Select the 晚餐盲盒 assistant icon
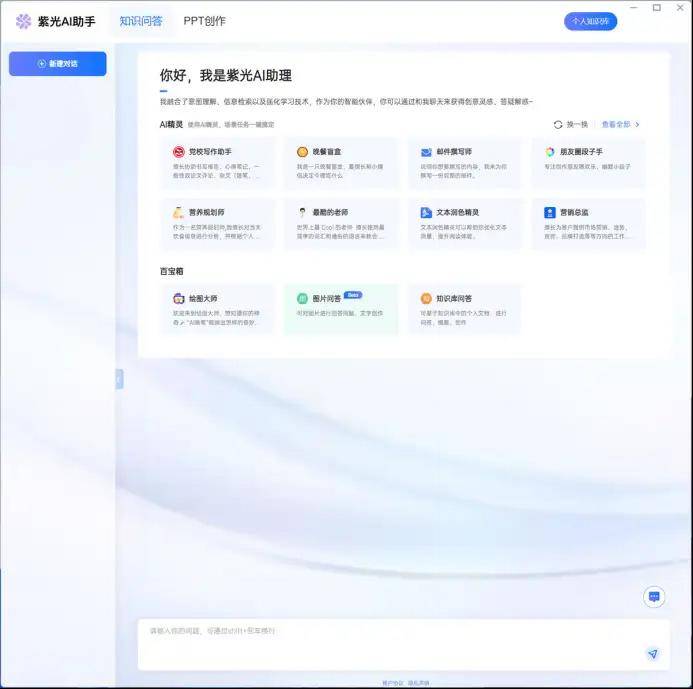Viewport: 693px width, 689px height. click(302, 152)
